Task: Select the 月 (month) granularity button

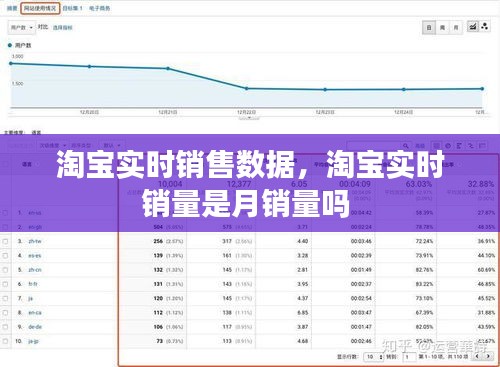Action: click(x=456, y=27)
